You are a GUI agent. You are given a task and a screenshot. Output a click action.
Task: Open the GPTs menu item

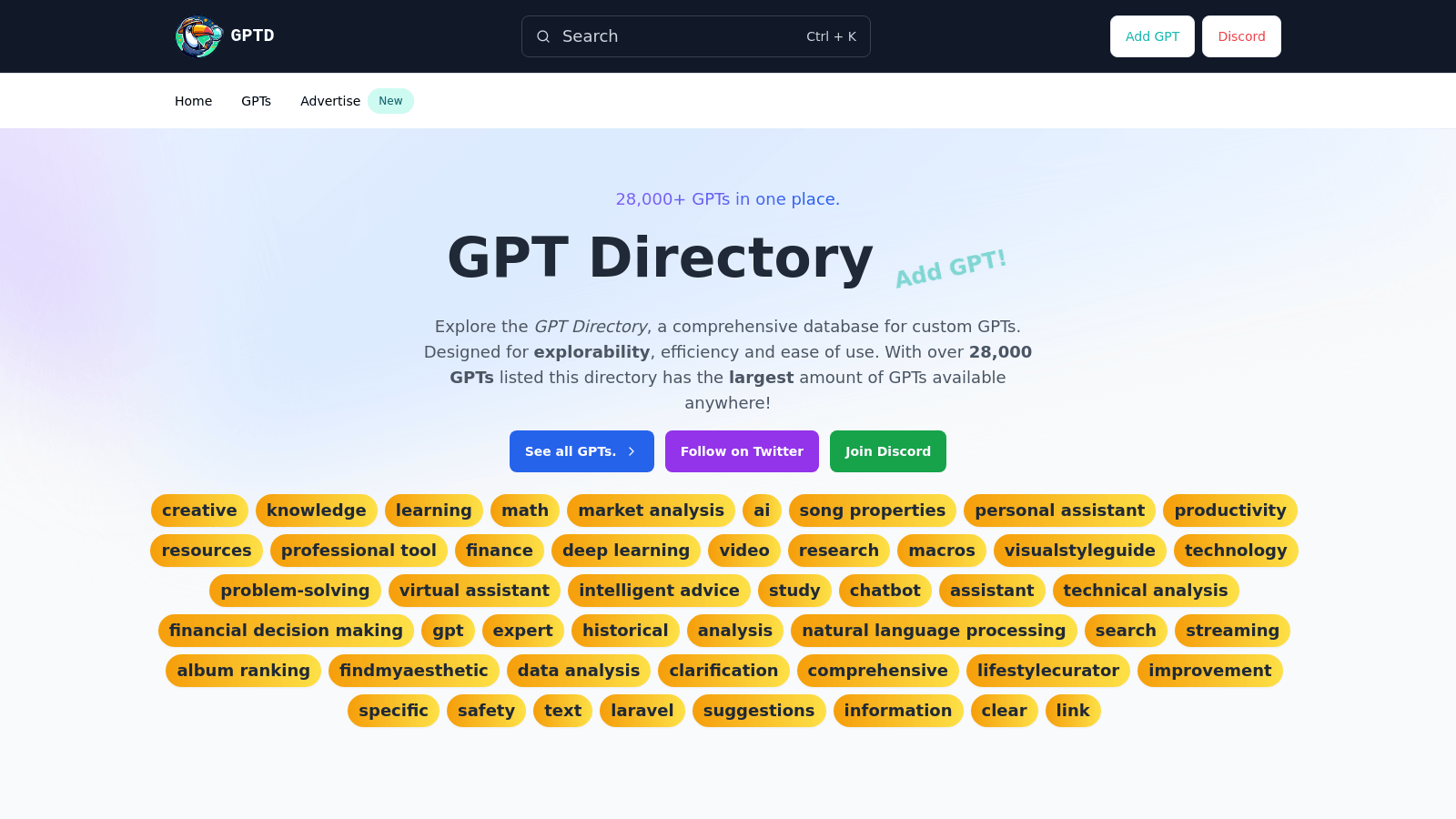point(256,101)
